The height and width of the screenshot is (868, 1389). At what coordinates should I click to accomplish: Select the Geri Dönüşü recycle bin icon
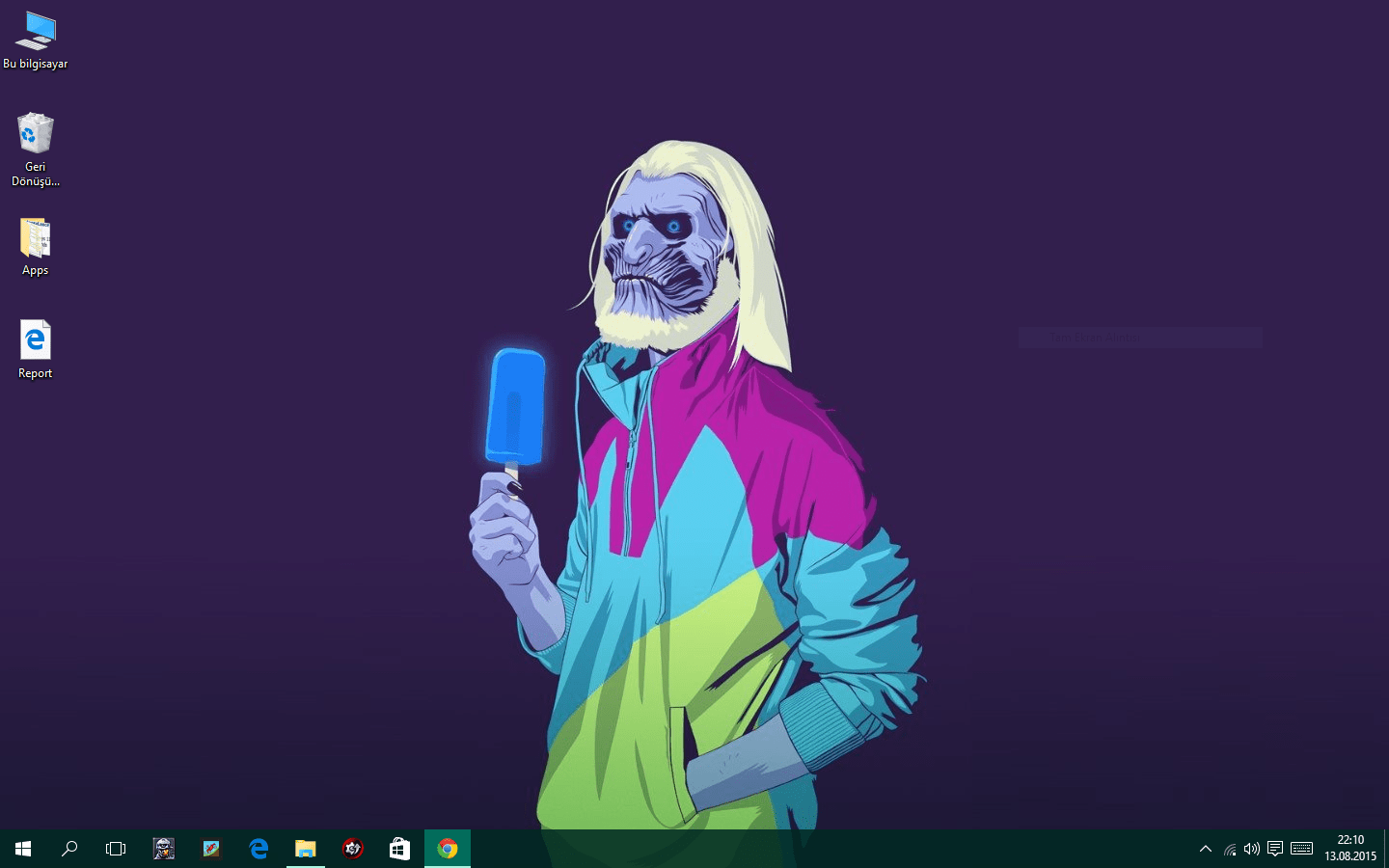pos(36,149)
